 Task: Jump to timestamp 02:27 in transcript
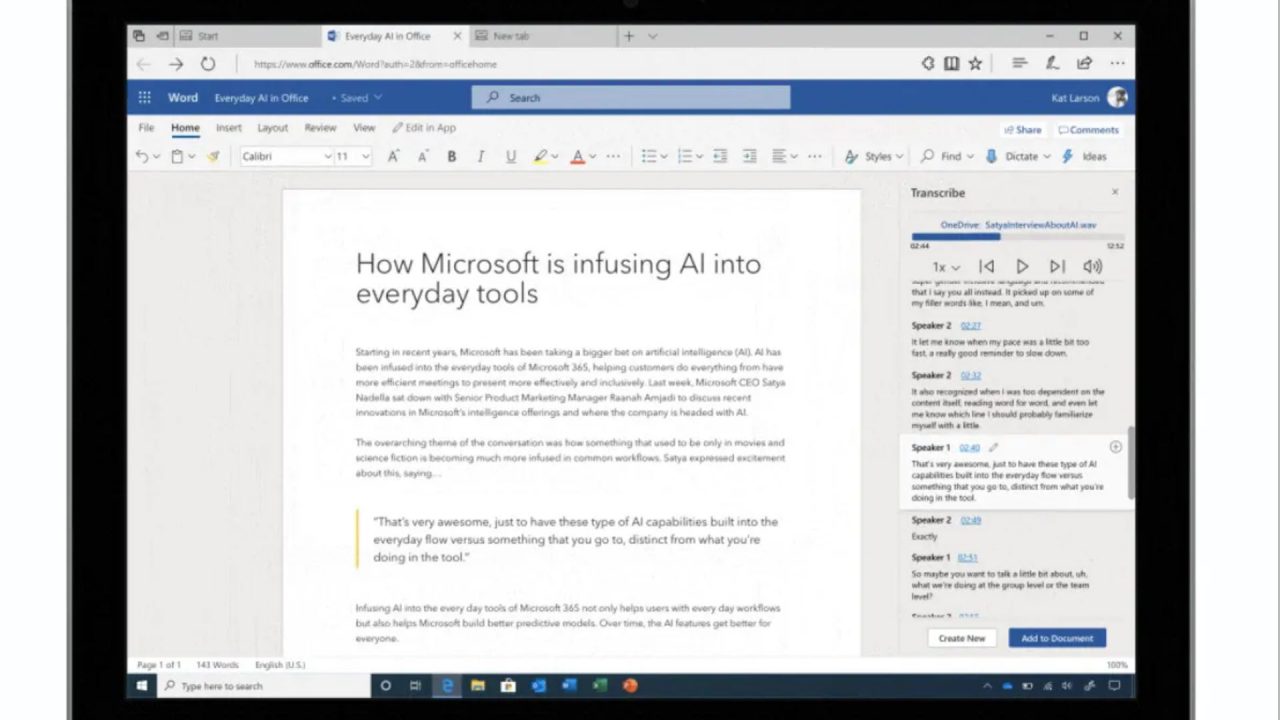tap(971, 326)
